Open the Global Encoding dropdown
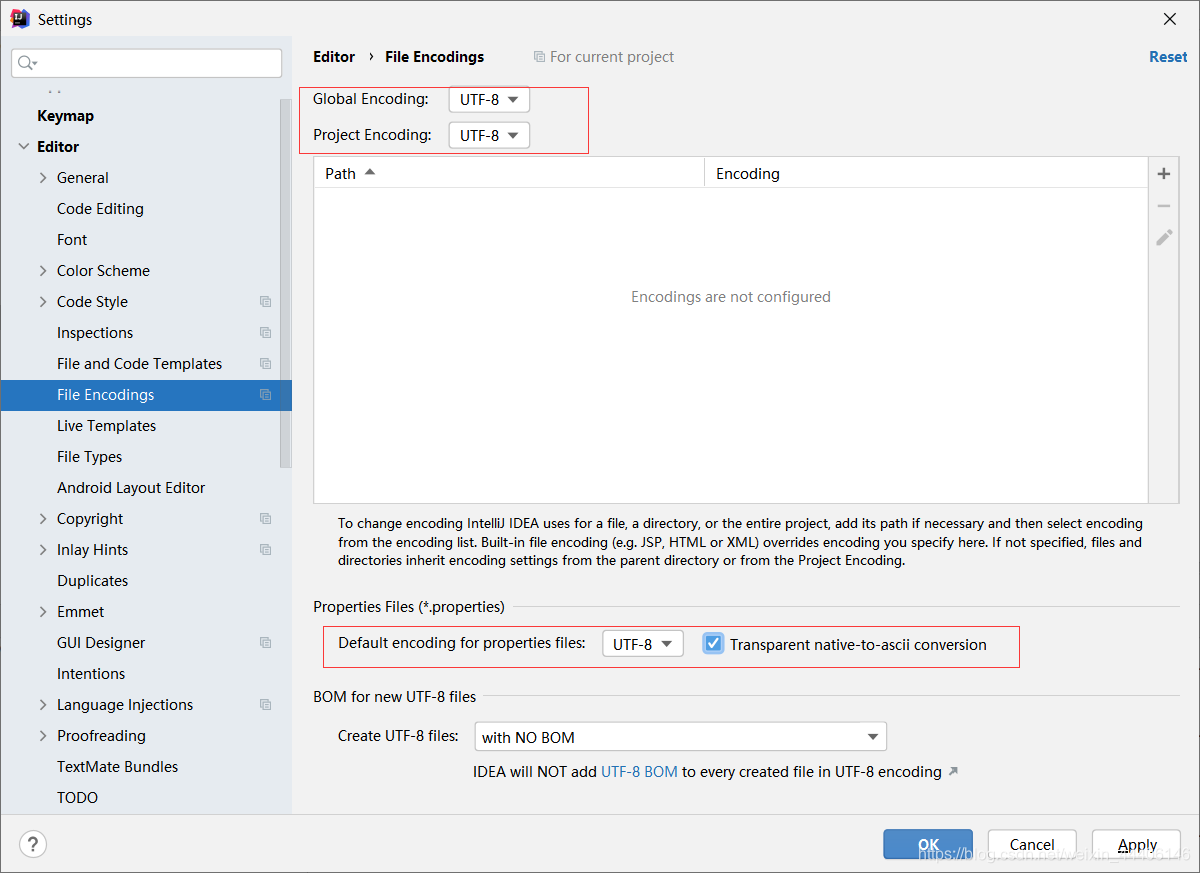The width and height of the screenshot is (1200, 873). (x=489, y=100)
